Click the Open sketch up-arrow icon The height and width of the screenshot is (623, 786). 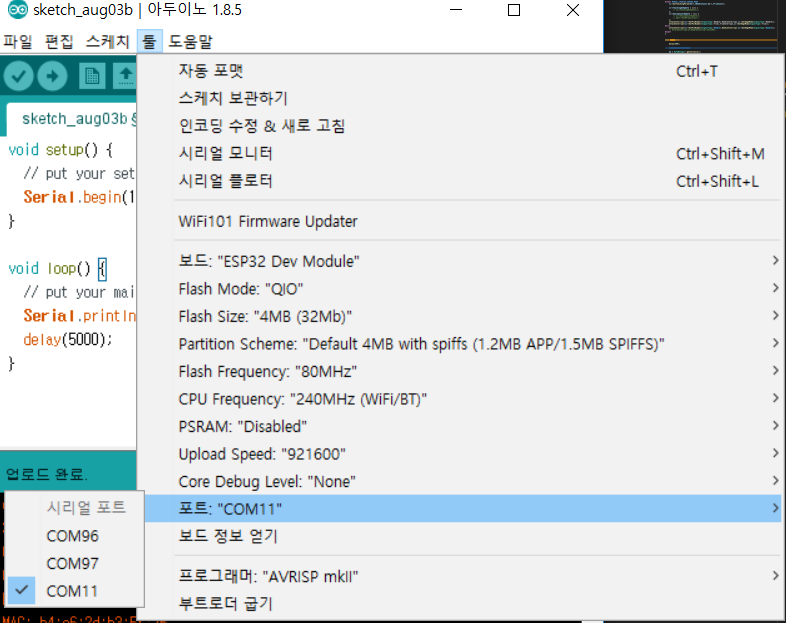click(x=125, y=76)
